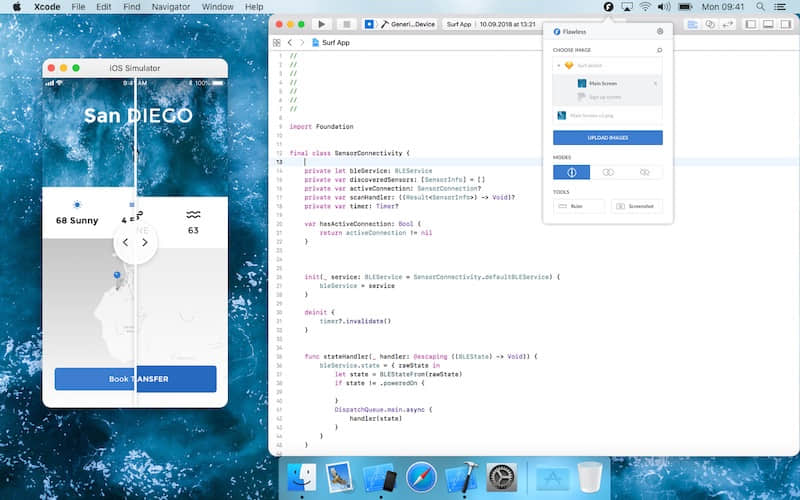
Task: Click the Surf App build status field
Action: pos(491,24)
